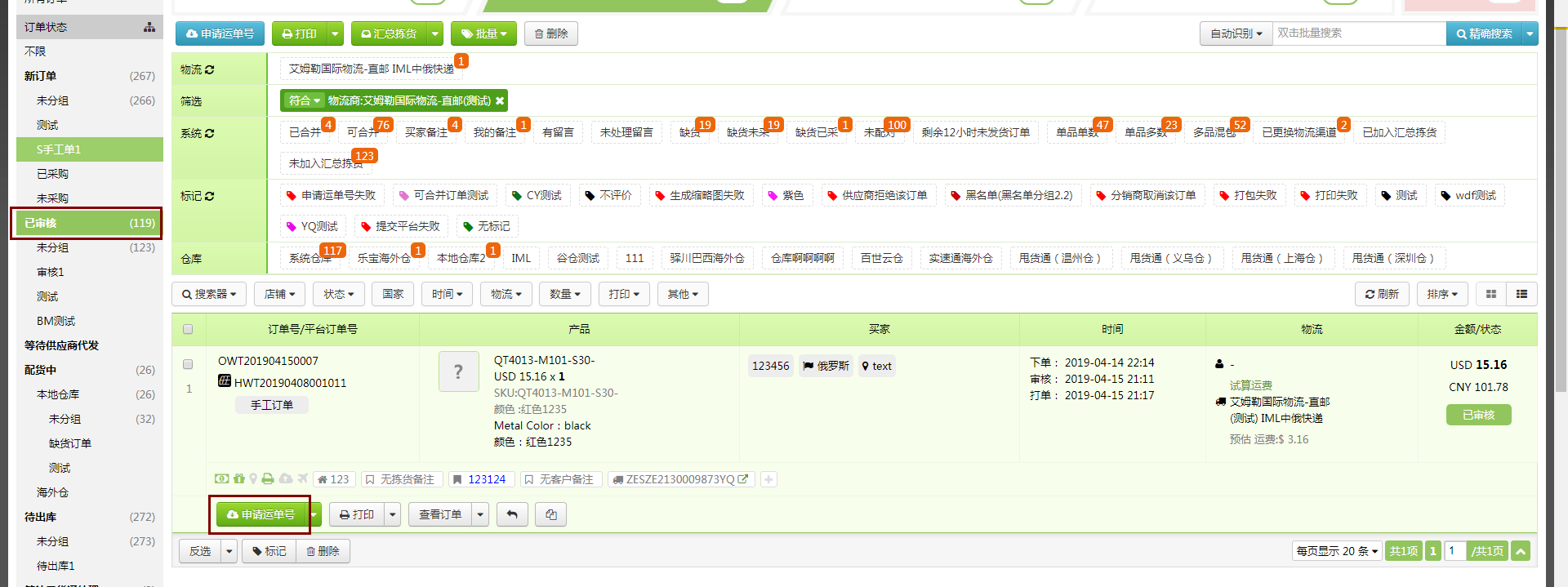Click the undo arrow icon in order row
The image size is (1568, 587).
pyautogui.click(x=512, y=514)
